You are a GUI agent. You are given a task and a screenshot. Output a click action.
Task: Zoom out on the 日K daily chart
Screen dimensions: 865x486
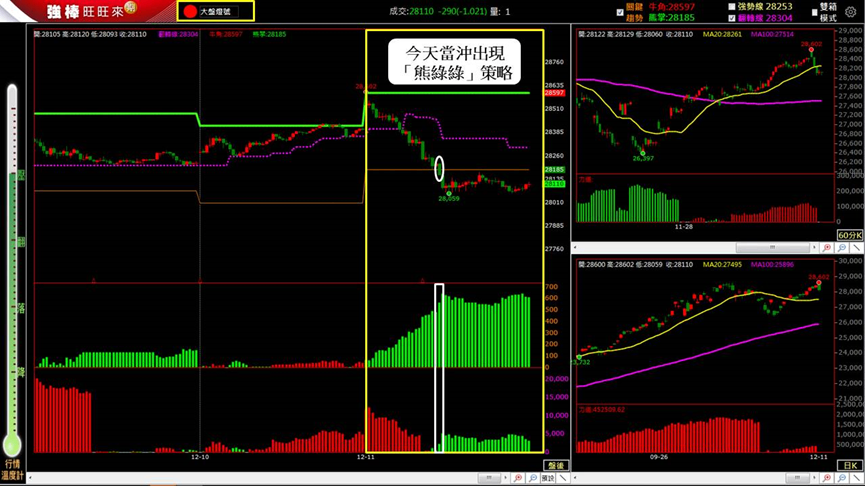(x=842, y=478)
